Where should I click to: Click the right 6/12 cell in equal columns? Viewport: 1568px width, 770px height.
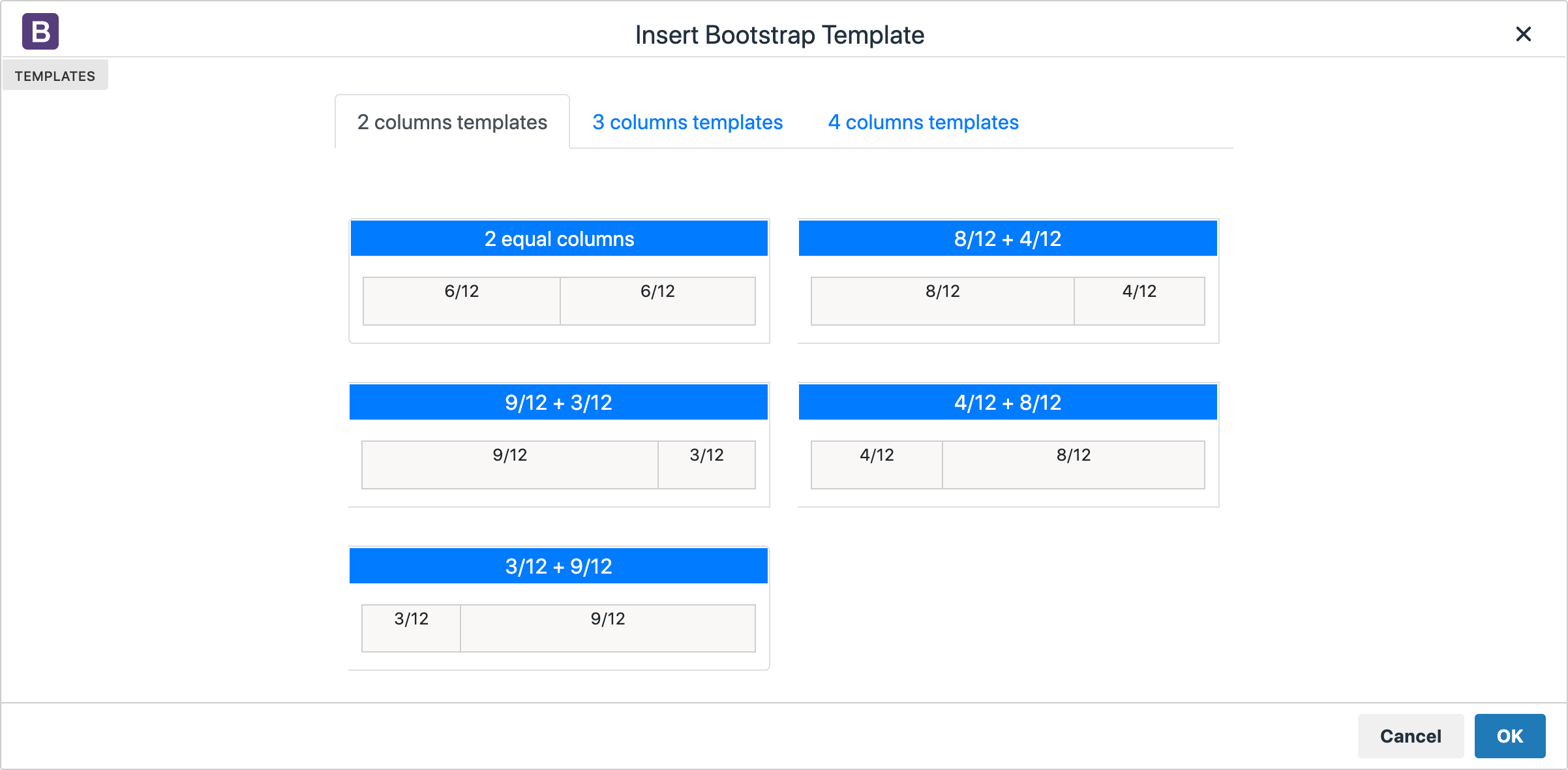657,301
